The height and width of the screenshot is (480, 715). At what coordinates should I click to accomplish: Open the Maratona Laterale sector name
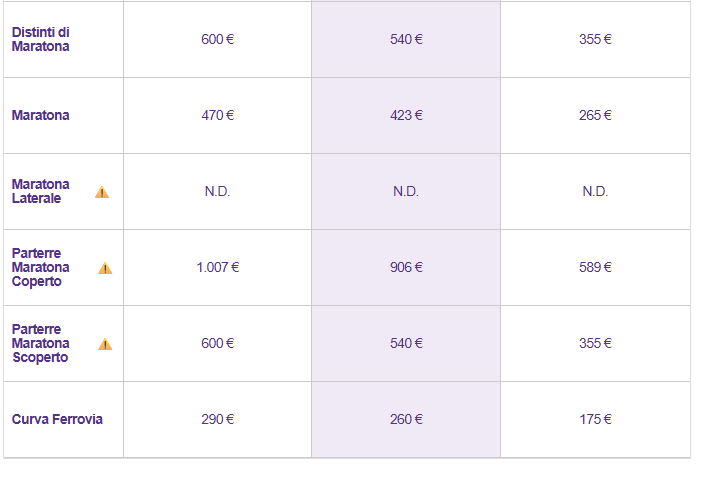tap(41, 191)
